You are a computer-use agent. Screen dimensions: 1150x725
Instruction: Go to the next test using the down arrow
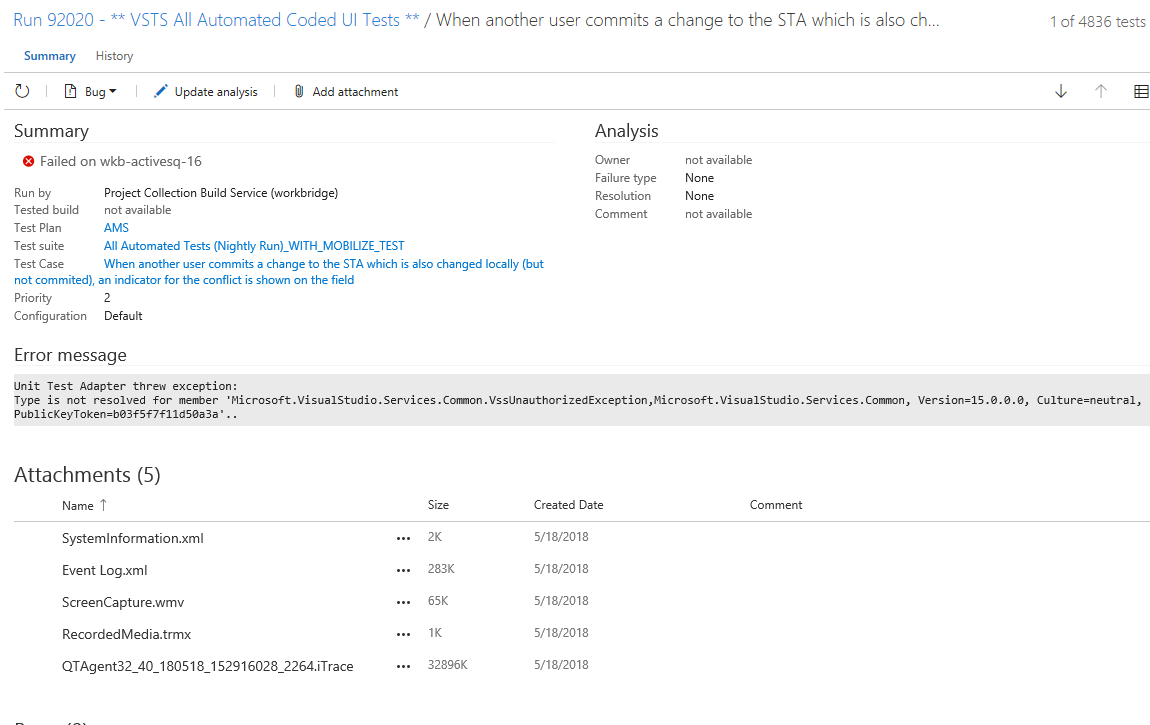[1060, 90]
